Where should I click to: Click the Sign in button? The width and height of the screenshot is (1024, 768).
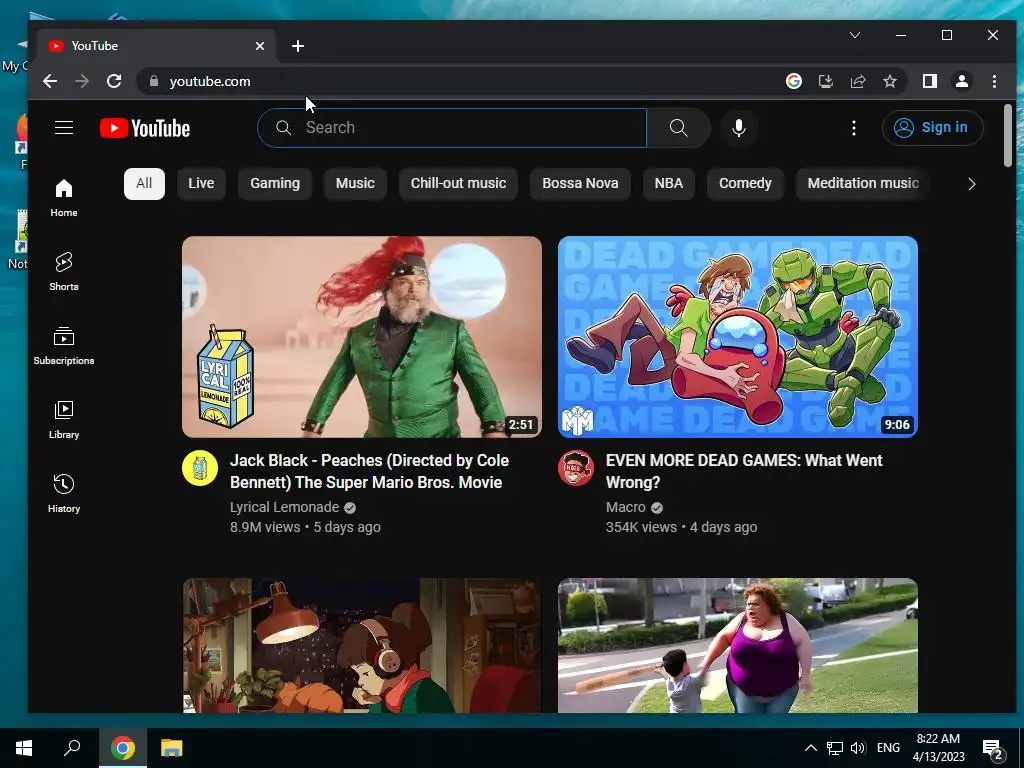[x=932, y=127]
